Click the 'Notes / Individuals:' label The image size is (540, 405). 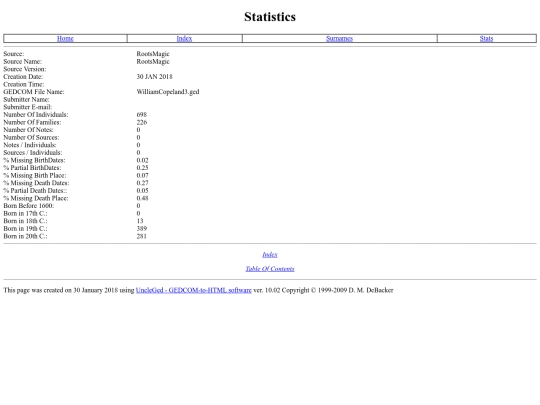click(30, 145)
